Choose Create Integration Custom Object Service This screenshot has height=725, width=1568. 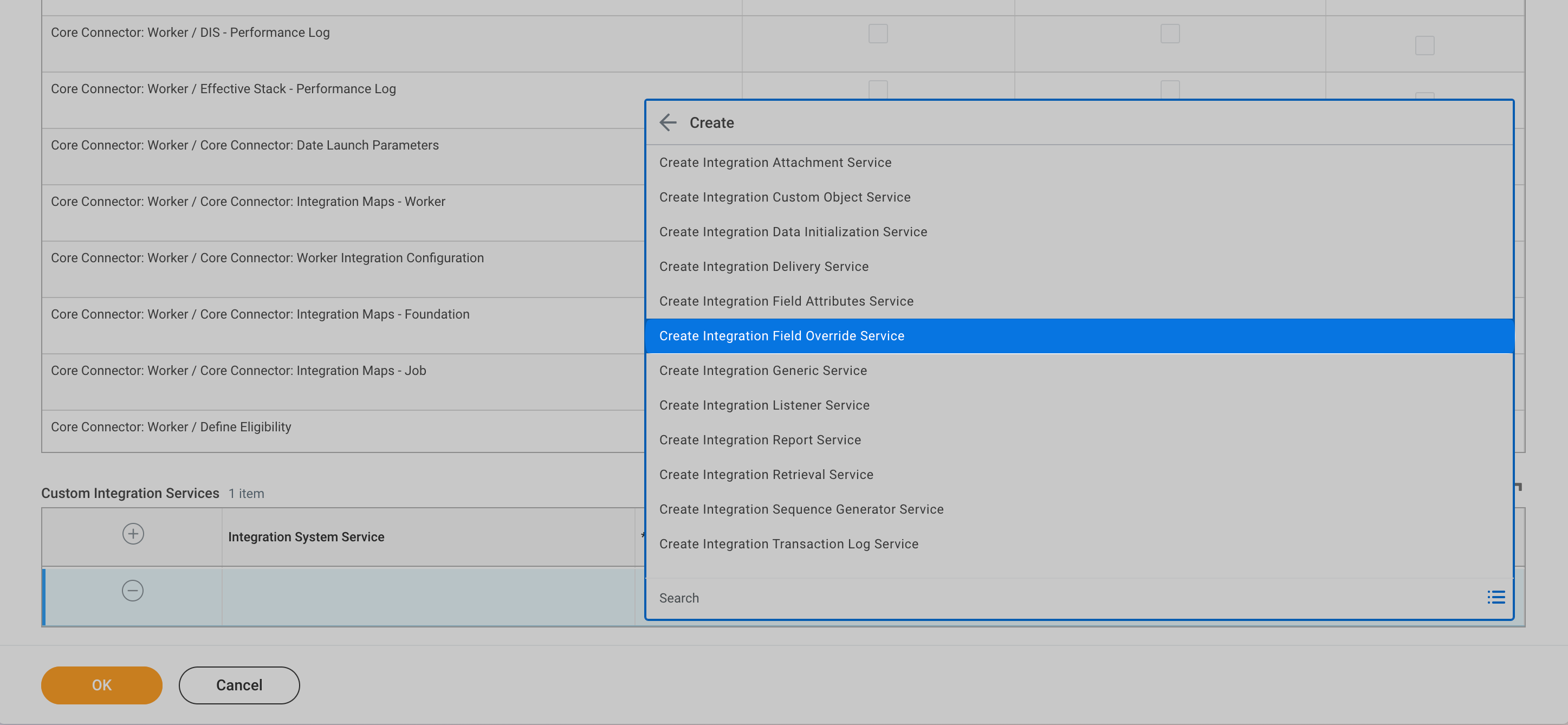[x=785, y=197]
